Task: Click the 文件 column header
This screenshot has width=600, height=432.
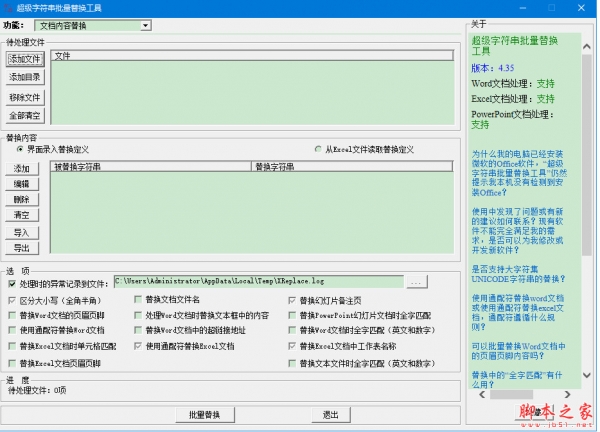Action: click(252, 56)
